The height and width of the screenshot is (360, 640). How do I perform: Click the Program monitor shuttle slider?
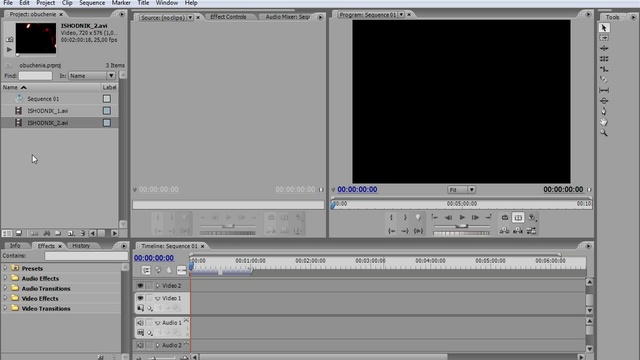coord(461,226)
